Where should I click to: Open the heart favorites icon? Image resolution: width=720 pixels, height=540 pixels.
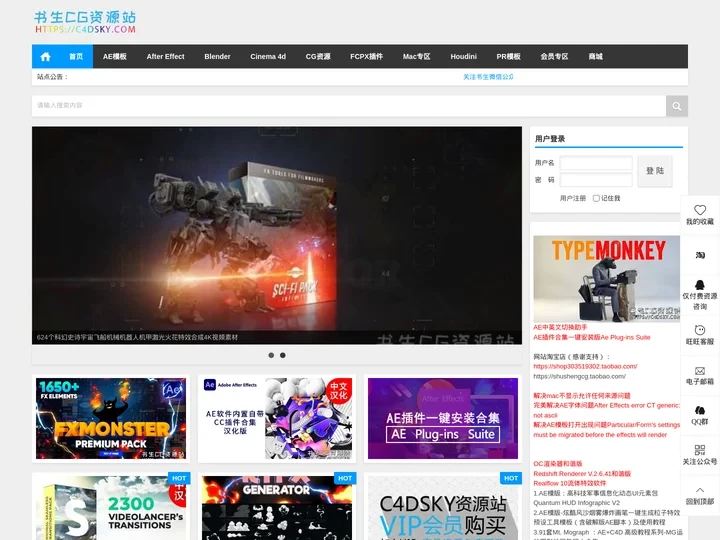pyautogui.click(x=700, y=210)
